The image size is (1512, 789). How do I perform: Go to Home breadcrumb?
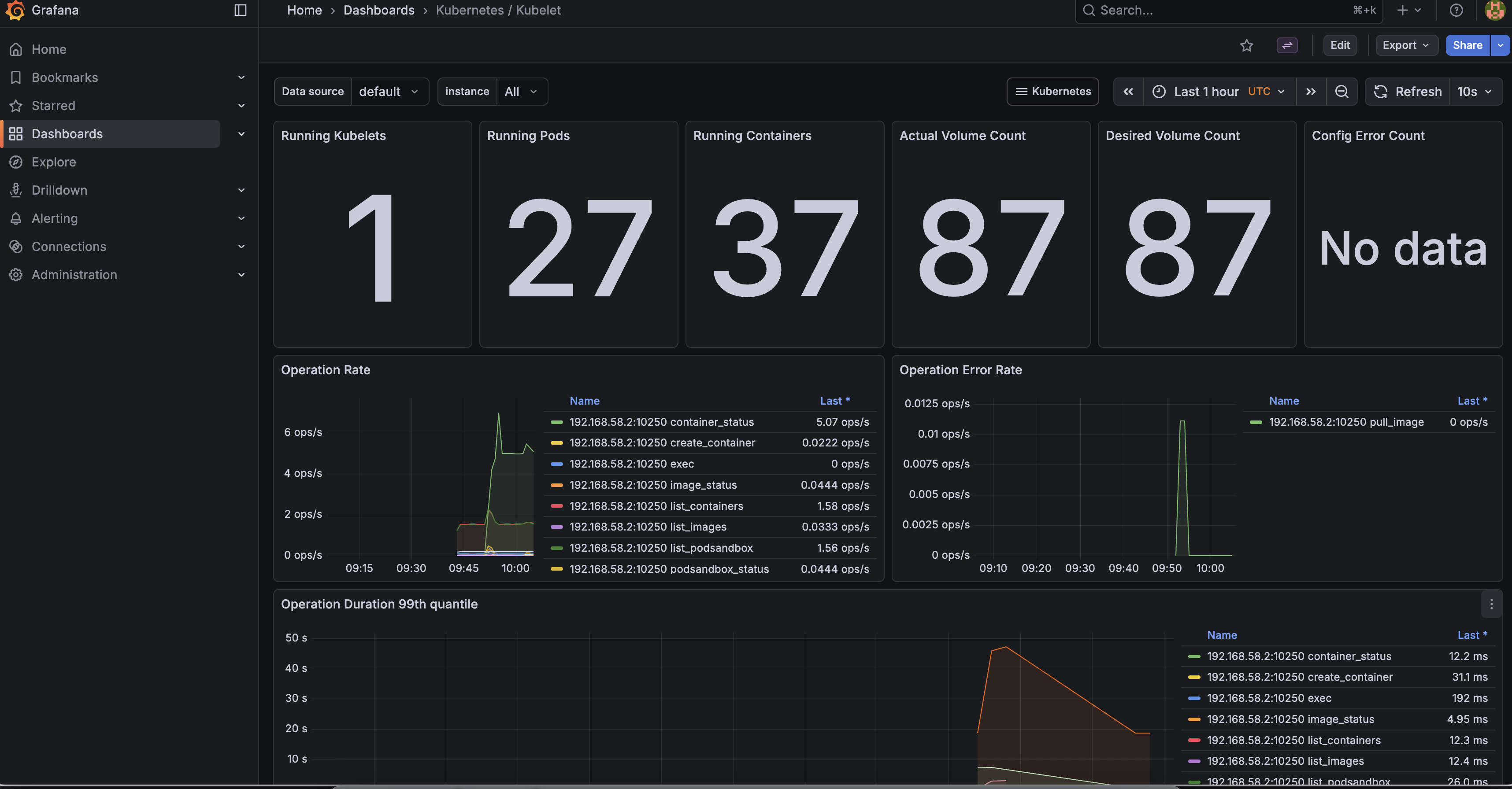(304, 10)
